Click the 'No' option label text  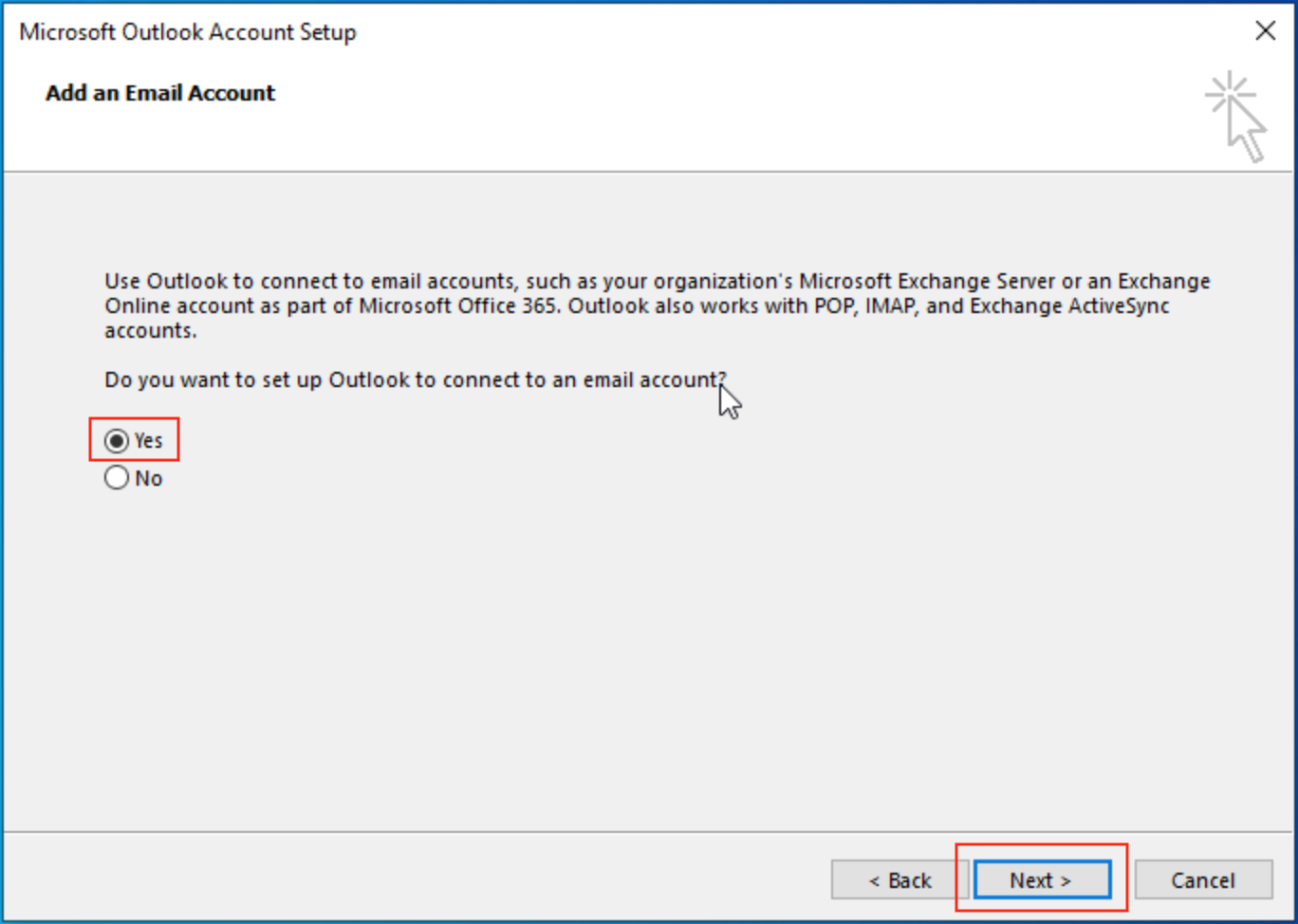[149, 479]
